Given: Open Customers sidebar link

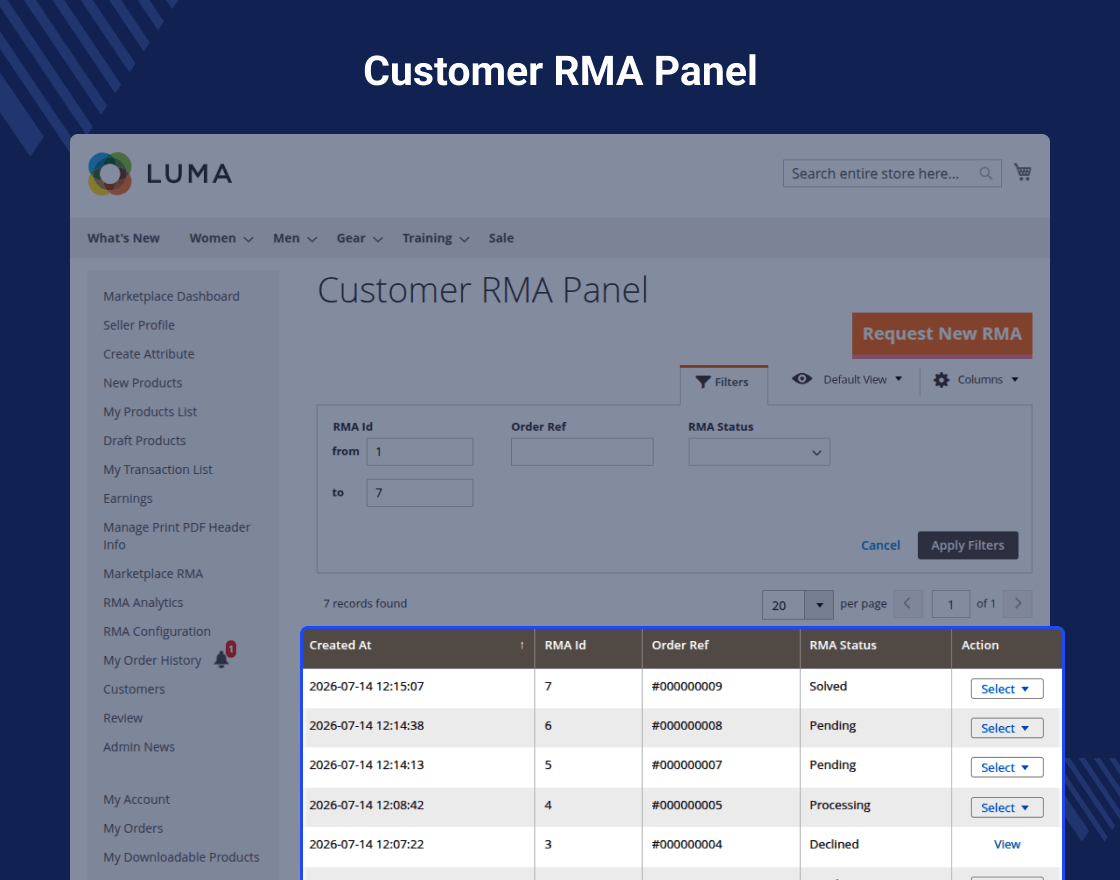Looking at the screenshot, I should (x=134, y=689).
